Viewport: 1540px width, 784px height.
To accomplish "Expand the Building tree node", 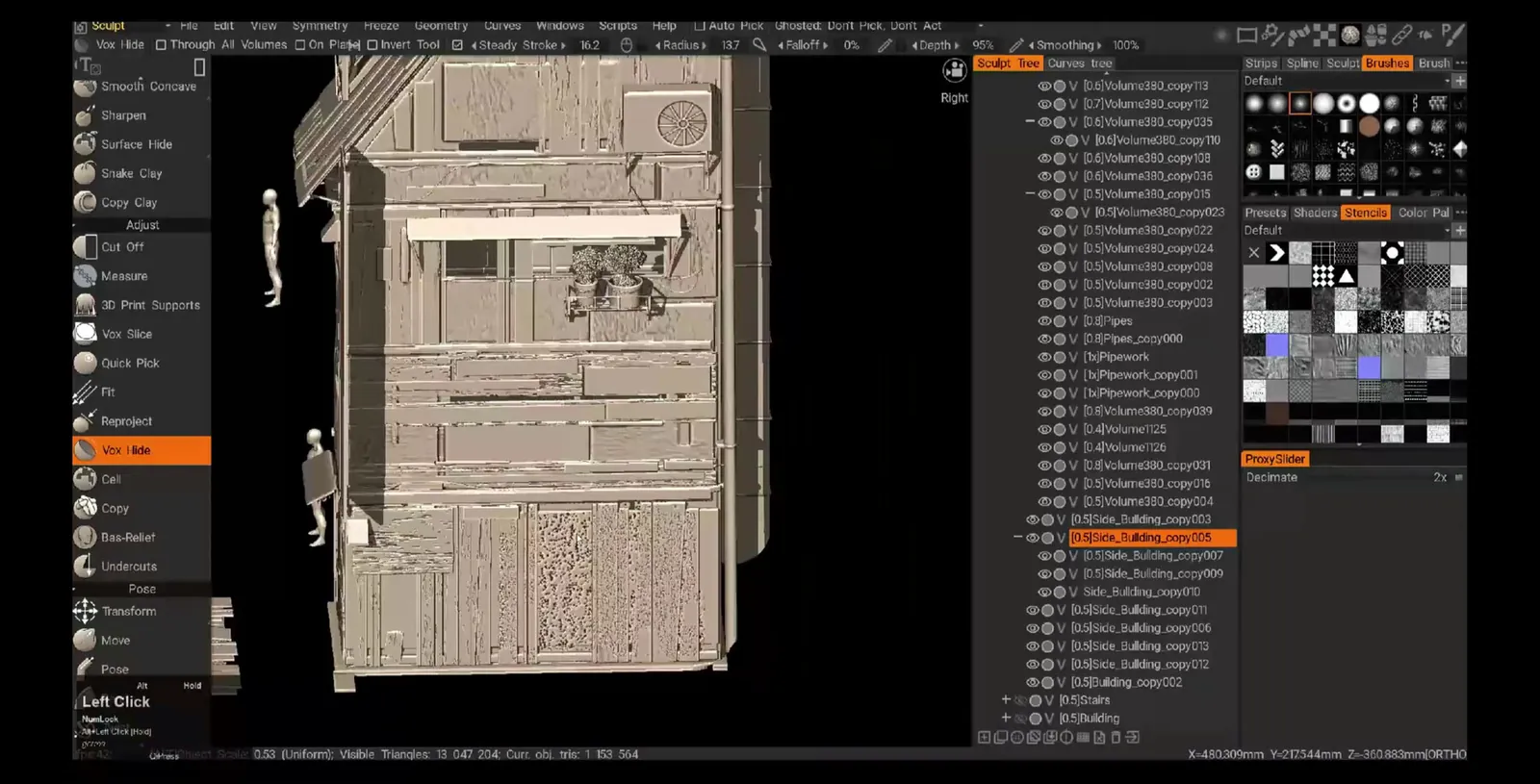I will (1006, 719).
